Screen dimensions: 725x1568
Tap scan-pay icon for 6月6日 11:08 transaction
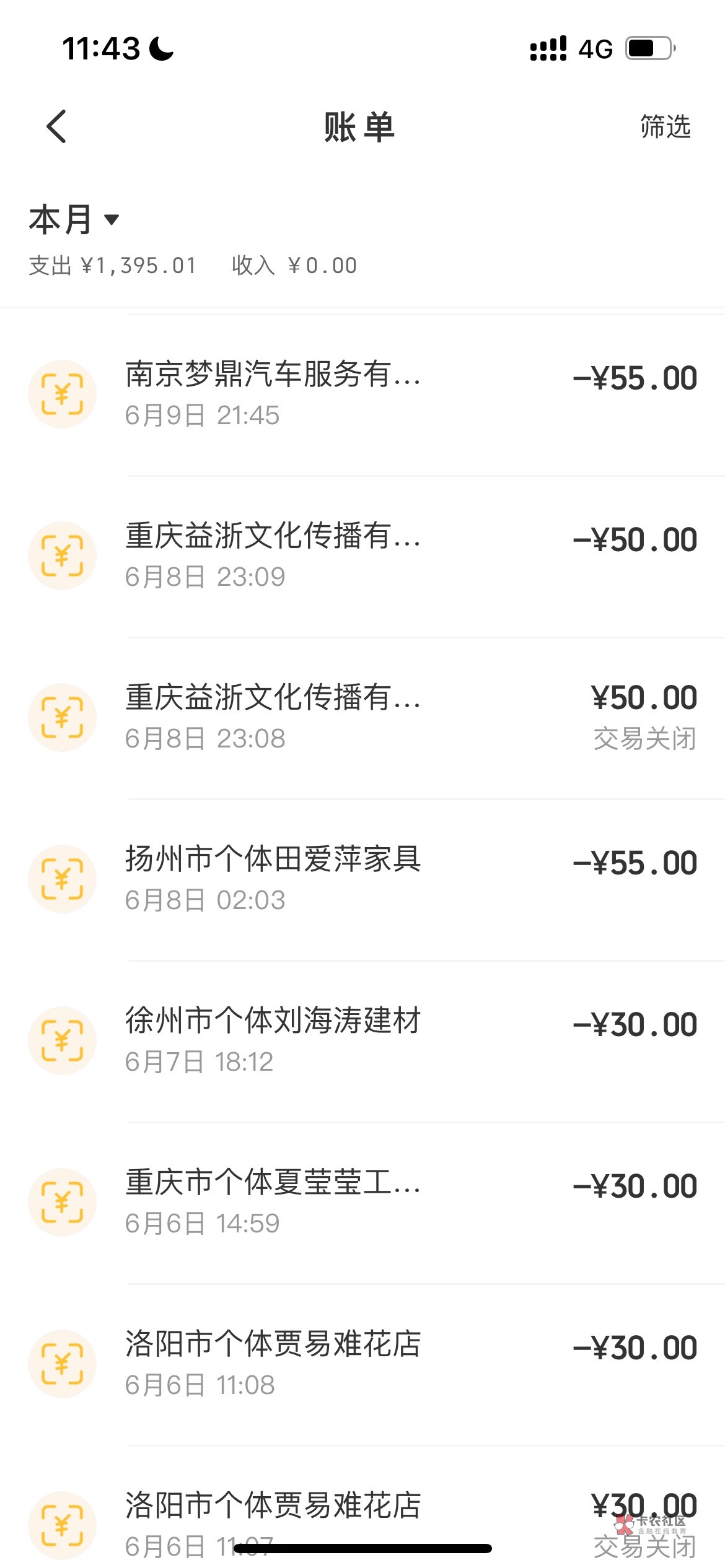[62, 1364]
